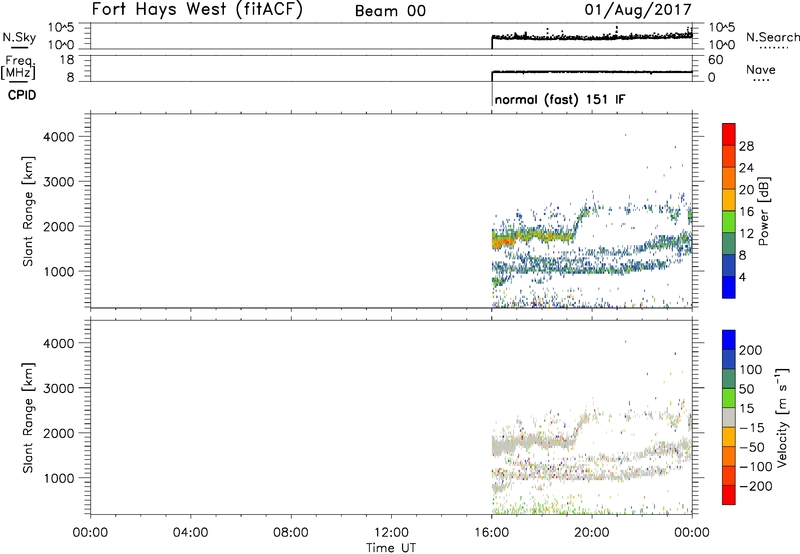
Task: Click the gray velocity colorbar segment between 15 and -15
Action: (x=729, y=417)
